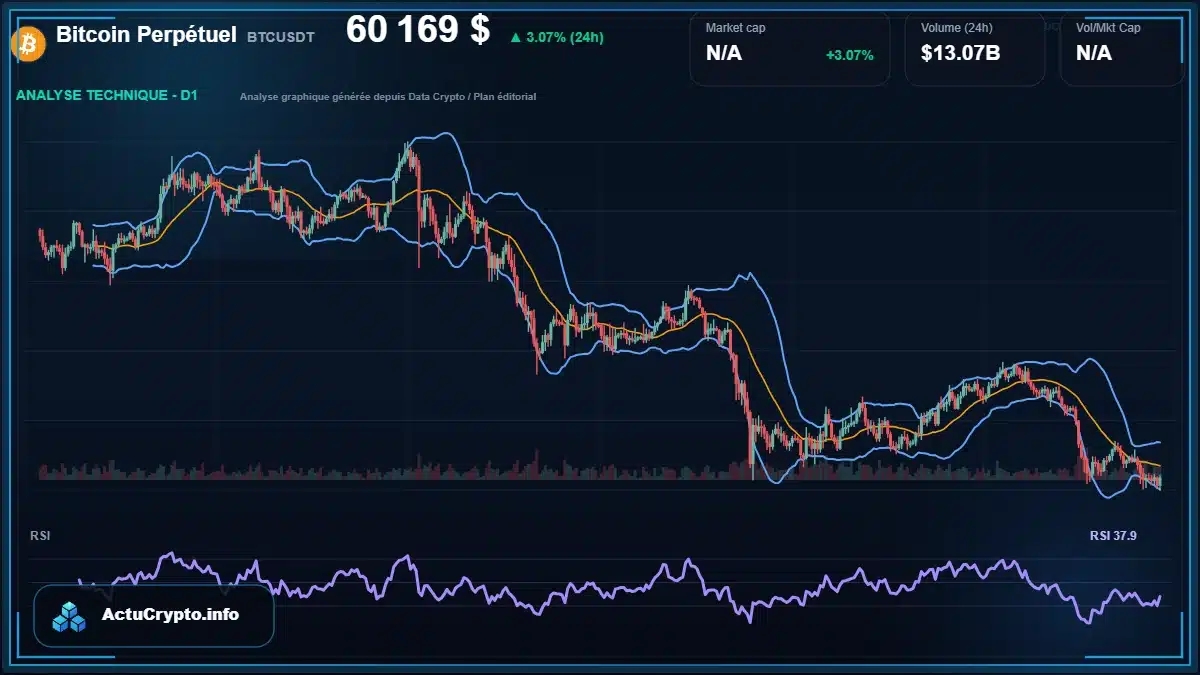Click the 60 169 $ price value
The image size is (1200, 675).
coord(418,30)
